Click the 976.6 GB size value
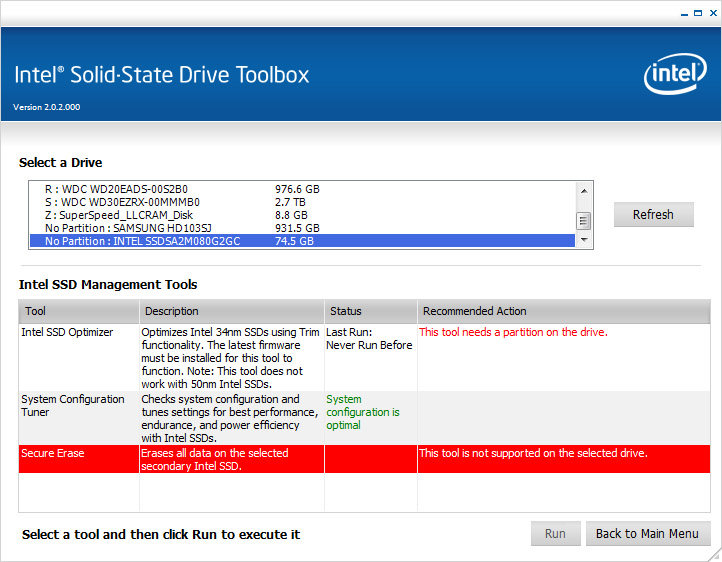 297,189
